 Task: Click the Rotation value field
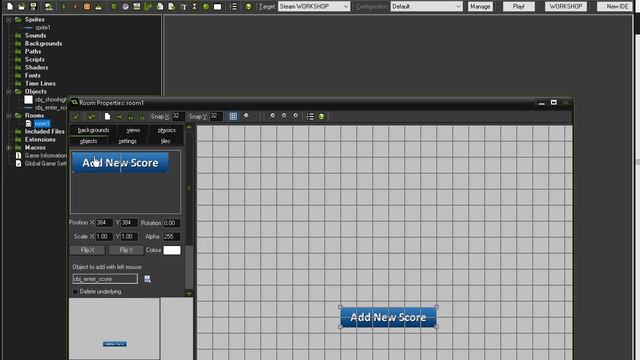[171, 223]
